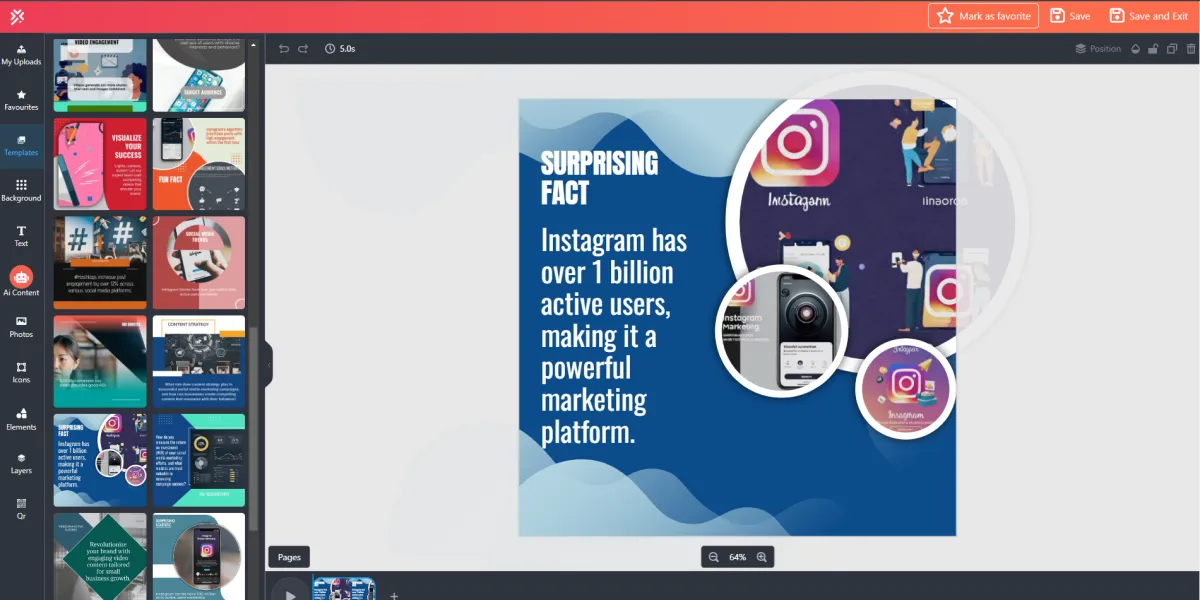Click the templates panel scrollbar up arrow
The height and width of the screenshot is (600, 1200).
tap(253, 45)
